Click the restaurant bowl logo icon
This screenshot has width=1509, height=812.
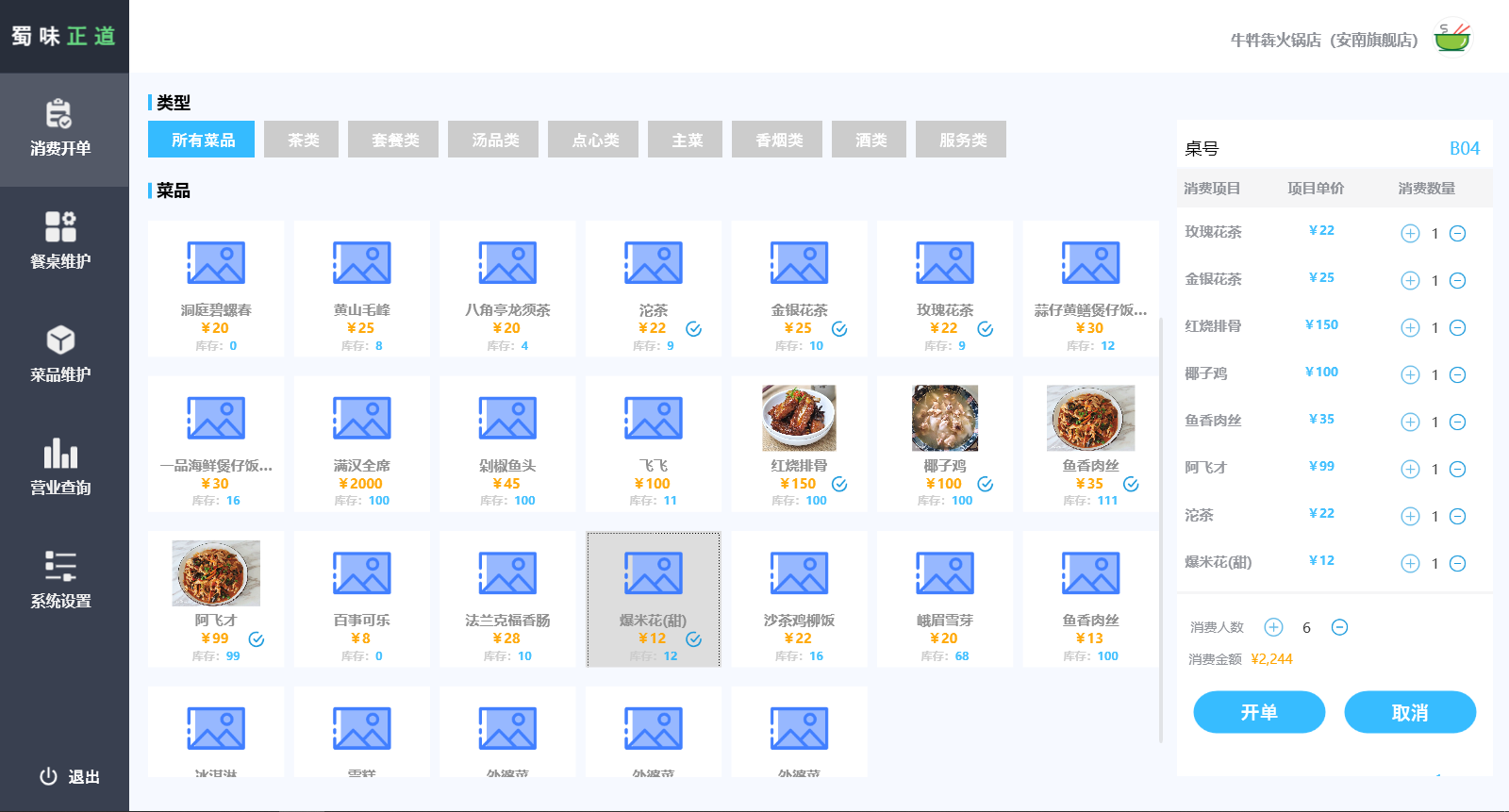click(1452, 39)
